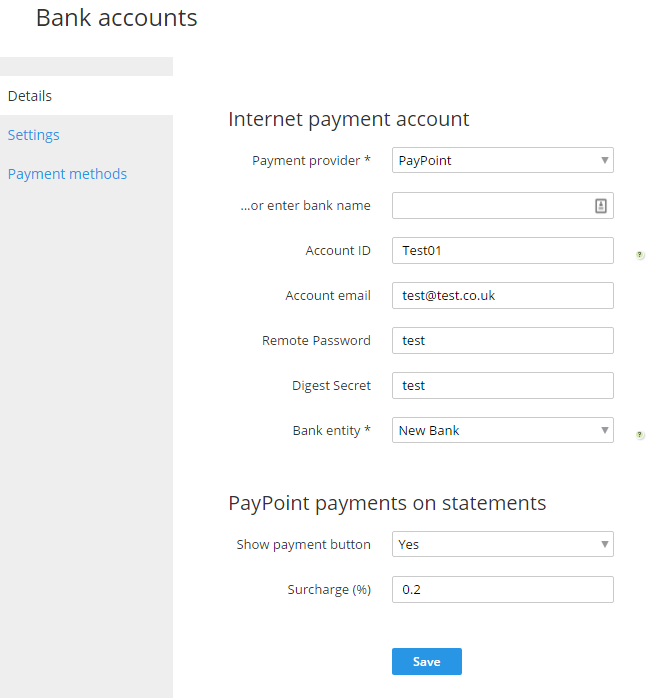Expand the Bank entity dropdown showing New Bank
Screen dimensions: 661x698
pyautogui.click(x=503, y=430)
